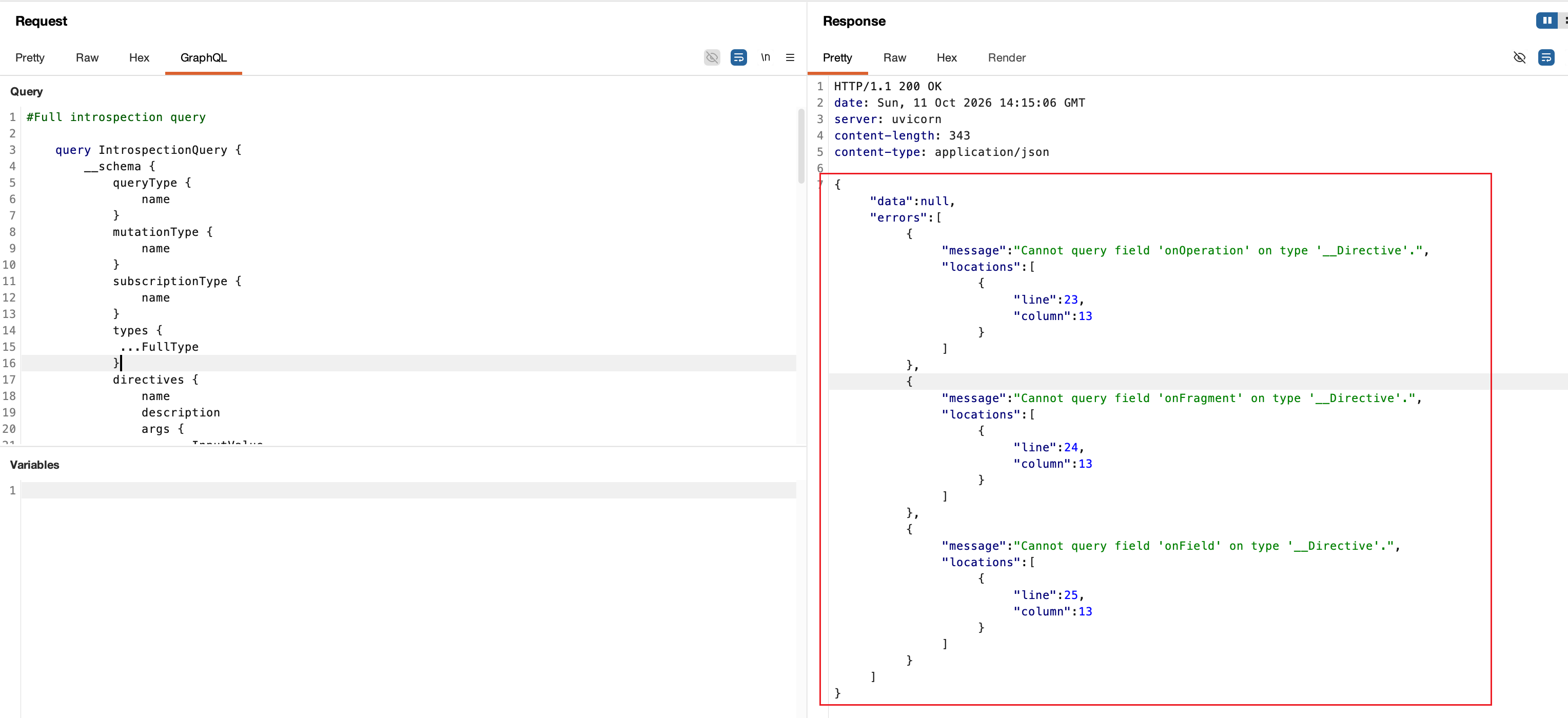The image size is (1568, 718).
Task: Click the 'Variables' section heading
Action: click(x=35, y=465)
